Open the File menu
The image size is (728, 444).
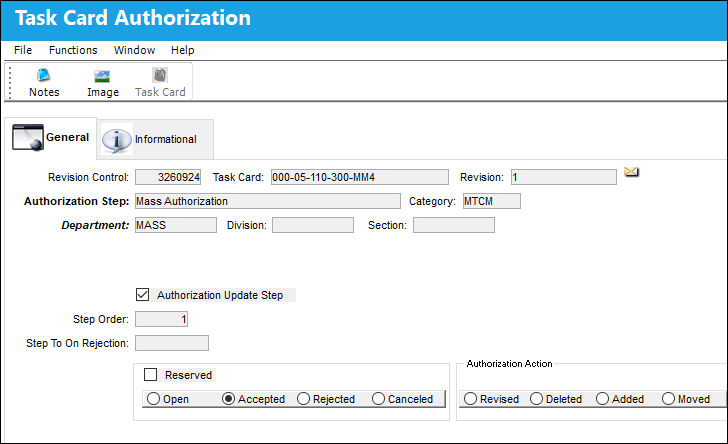click(x=23, y=50)
